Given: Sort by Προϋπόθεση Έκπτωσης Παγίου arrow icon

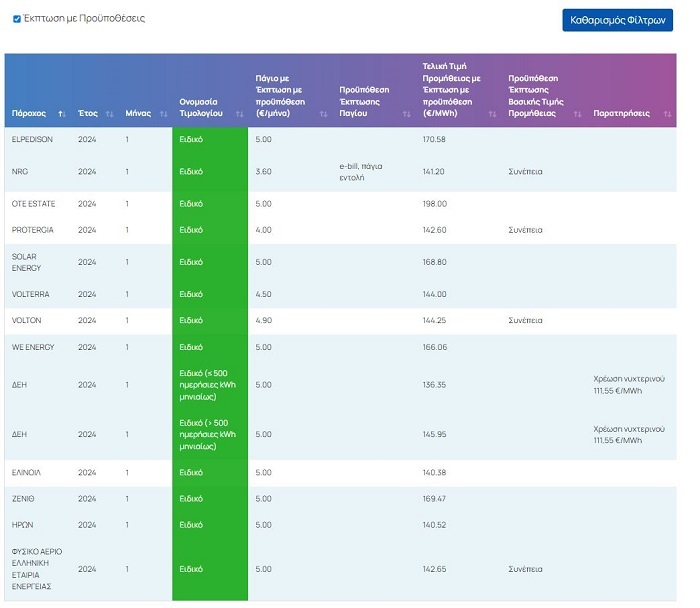Looking at the screenshot, I should [x=407, y=114].
